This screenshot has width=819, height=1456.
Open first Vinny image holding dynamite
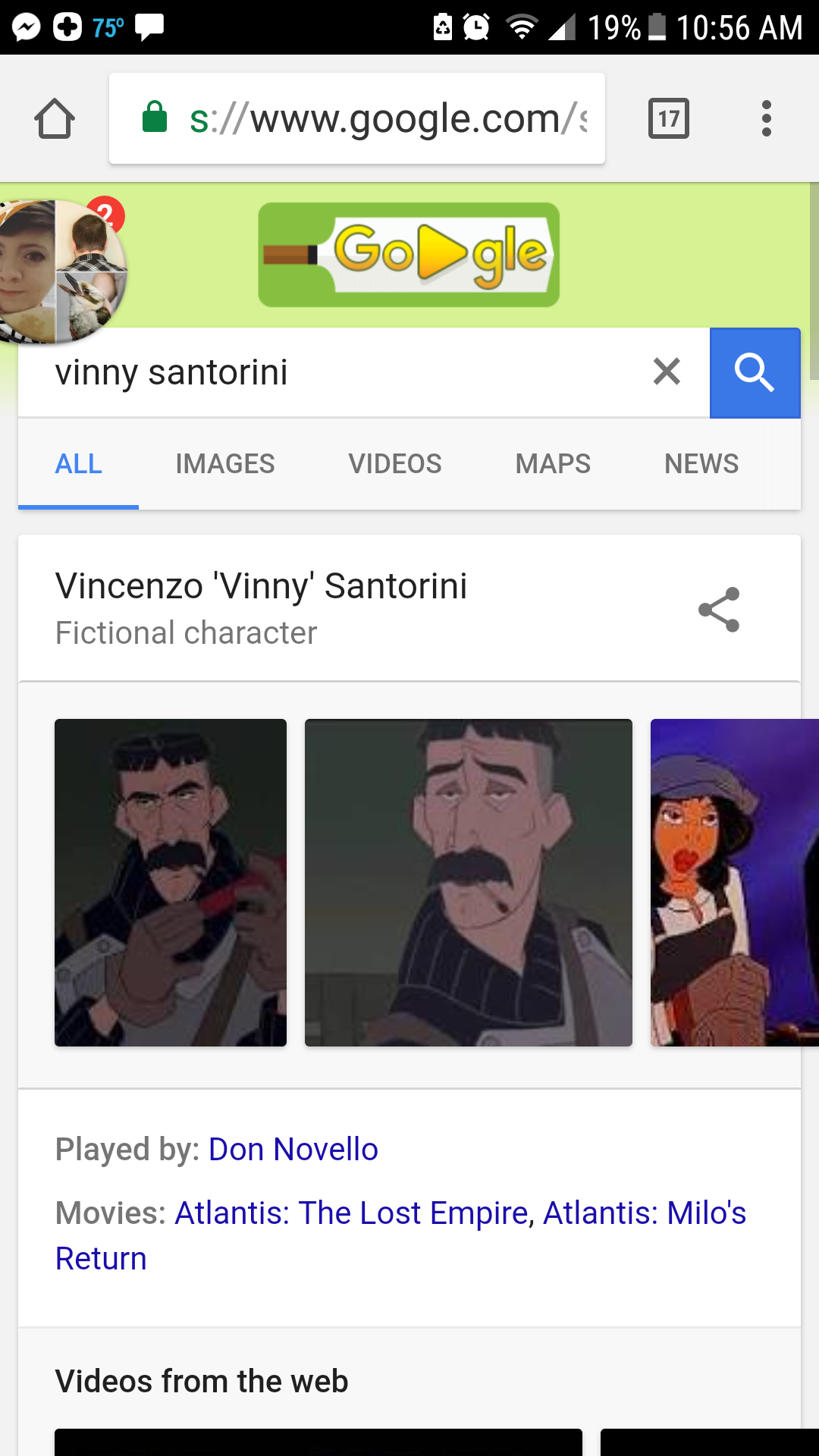[x=171, y=883]
